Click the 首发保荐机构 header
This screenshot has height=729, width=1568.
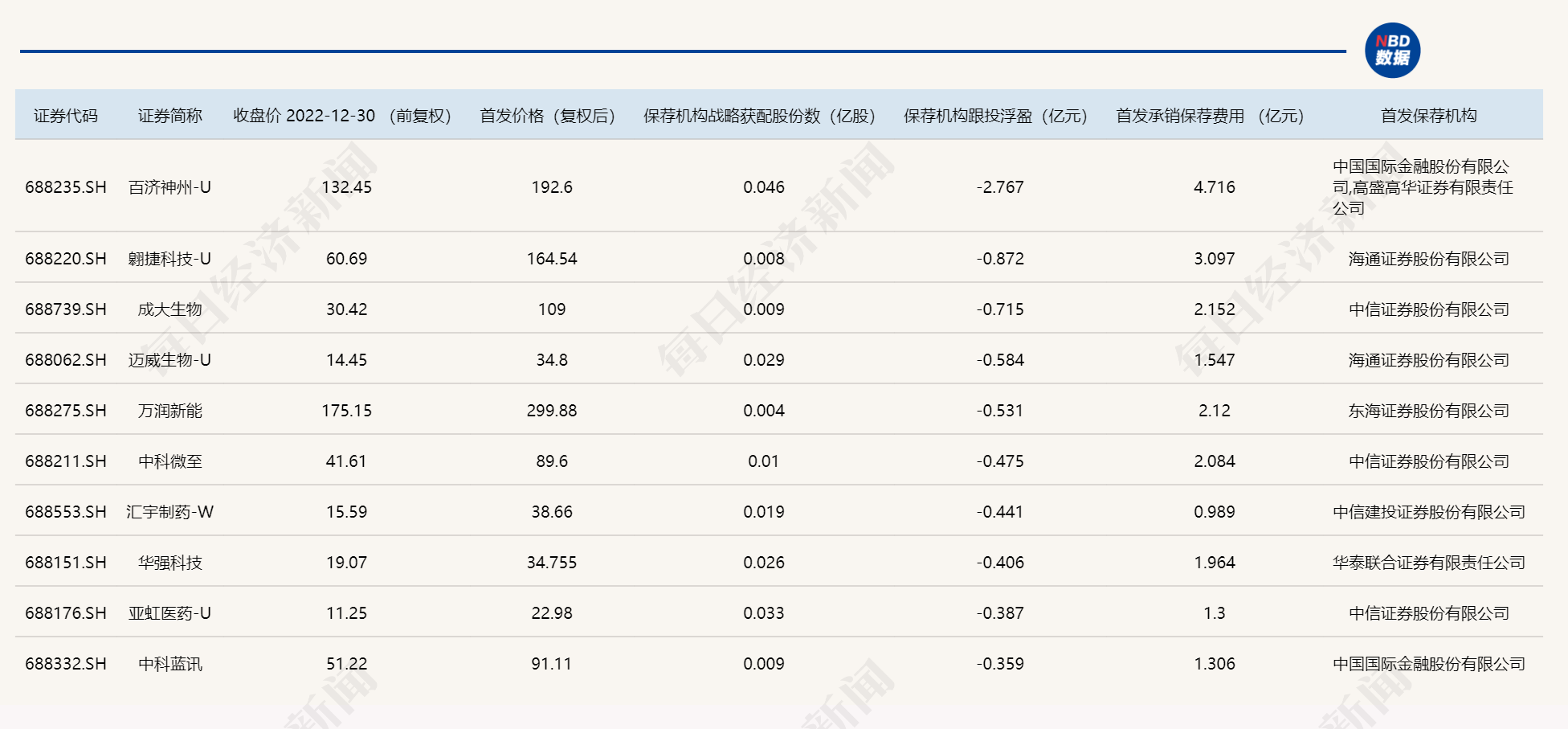point(1429,116)
